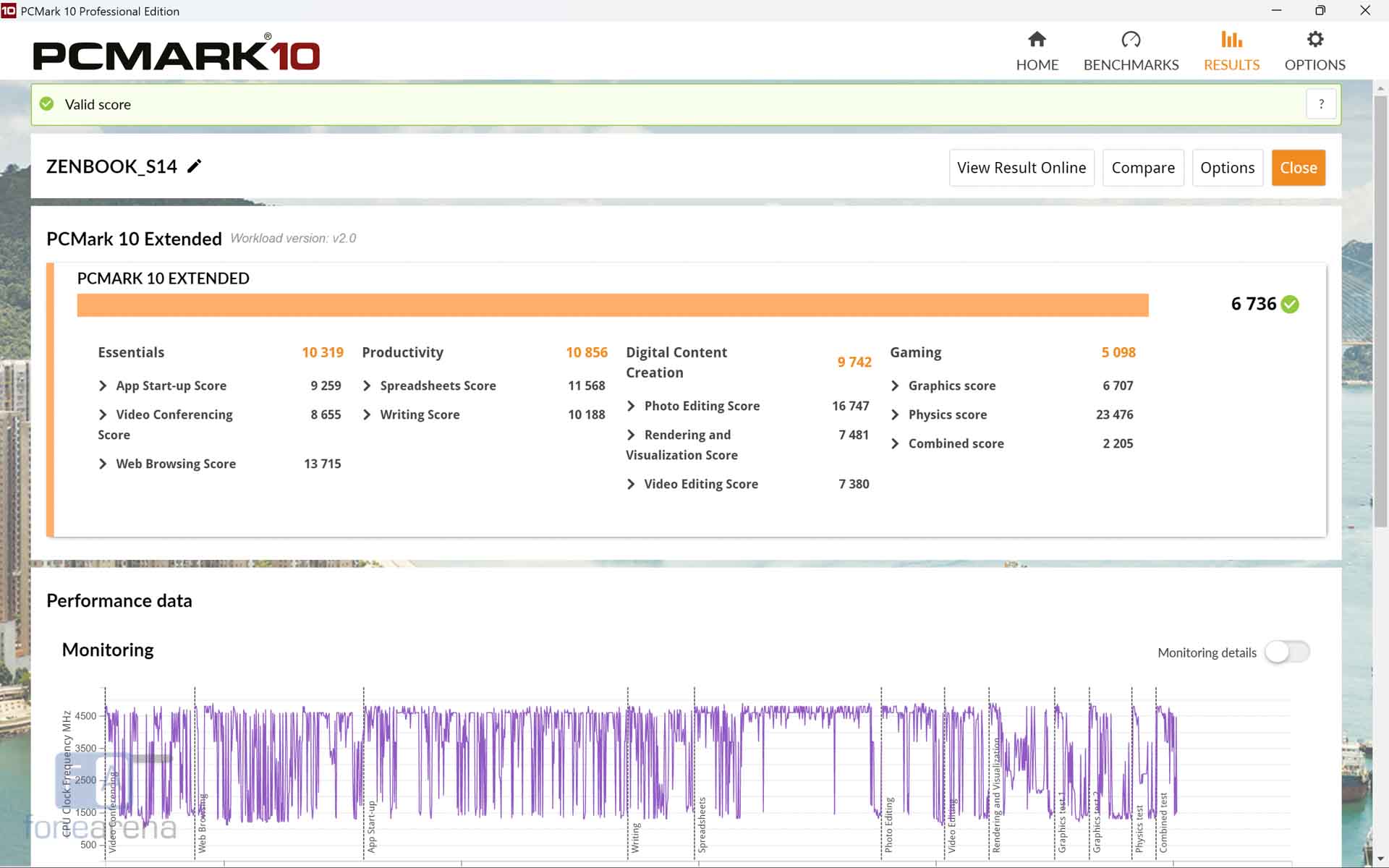
Task: Click the scrollbar up arrow
Action: tap(1380, 88)
